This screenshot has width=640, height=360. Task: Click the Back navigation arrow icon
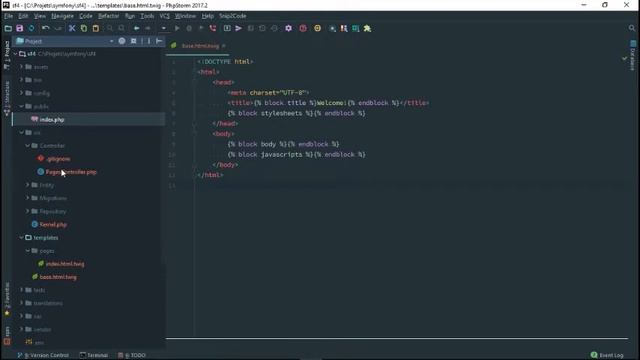(x=137, y=29)
